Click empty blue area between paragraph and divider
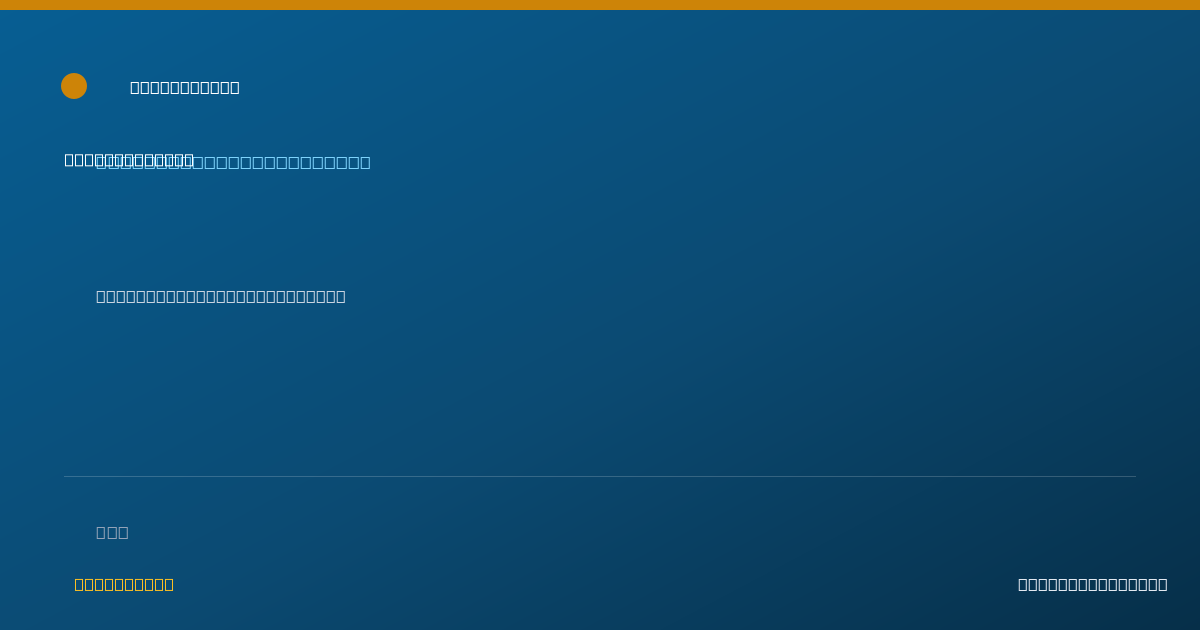Viewport: 1200px width, 630px height. coord(600,390)
